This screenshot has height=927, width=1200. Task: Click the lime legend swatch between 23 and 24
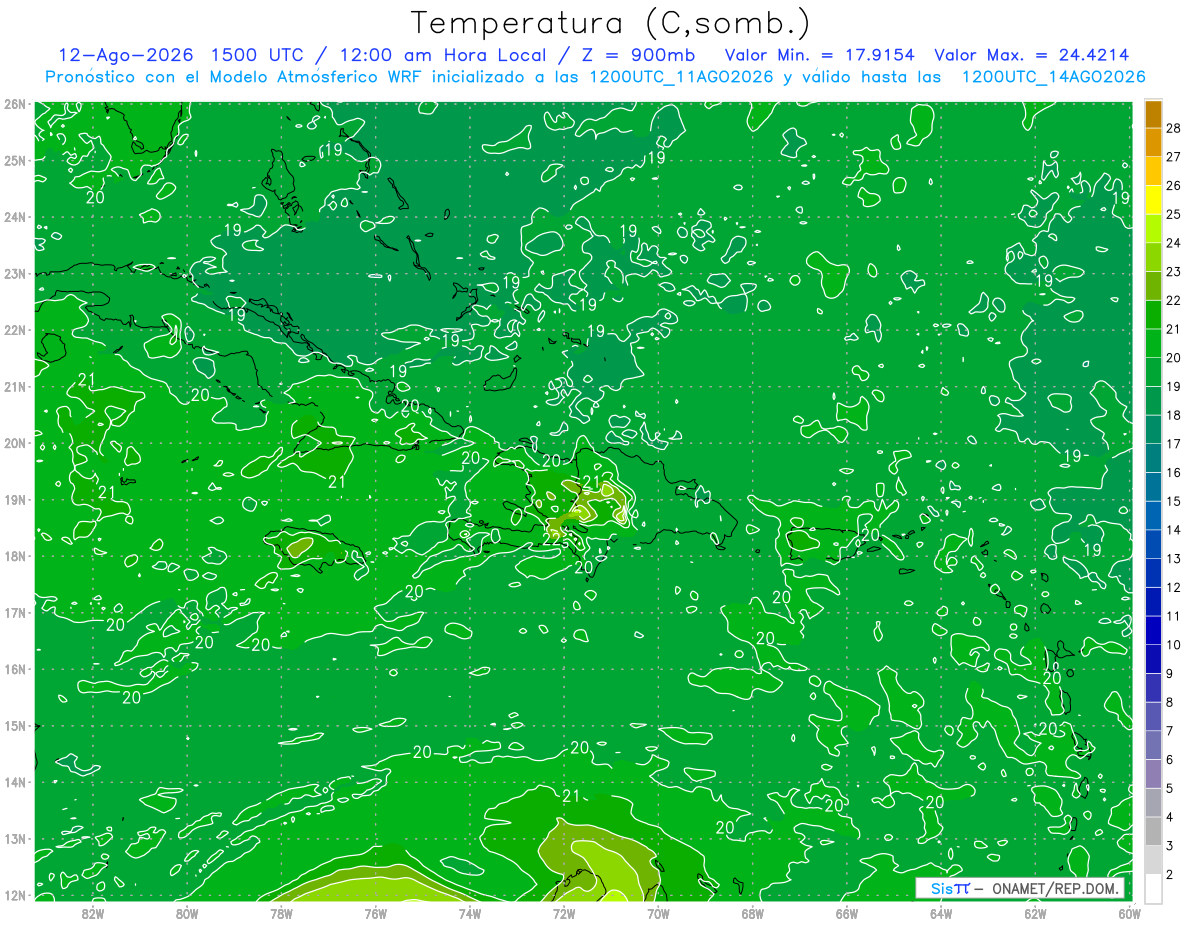pyautogui.click(x=1153, y=257)
